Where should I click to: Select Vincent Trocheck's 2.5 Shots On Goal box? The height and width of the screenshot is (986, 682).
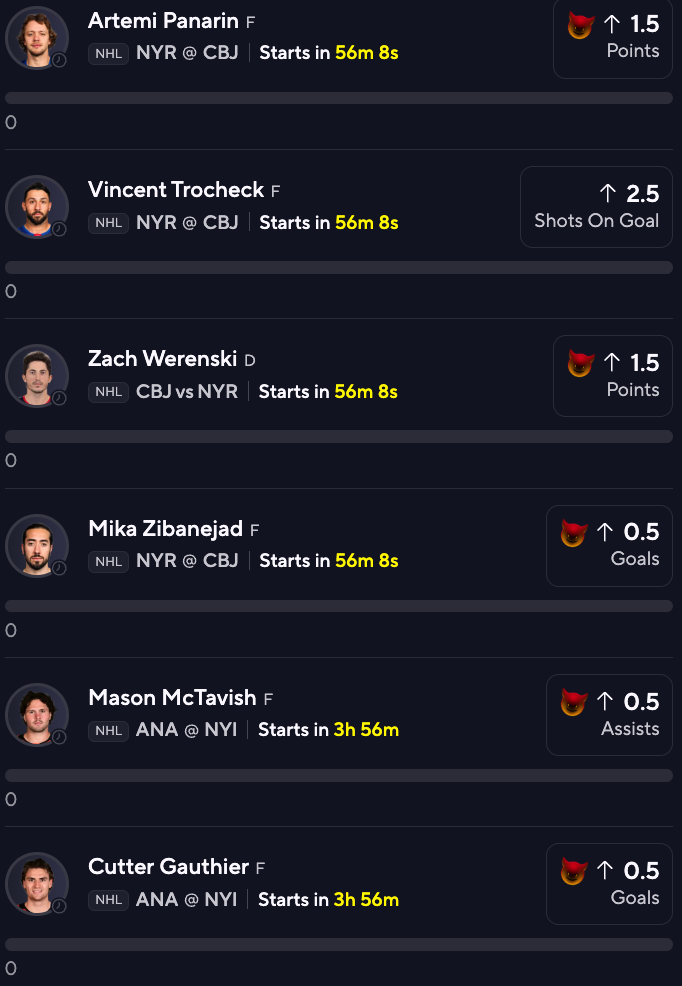(596, 207)
